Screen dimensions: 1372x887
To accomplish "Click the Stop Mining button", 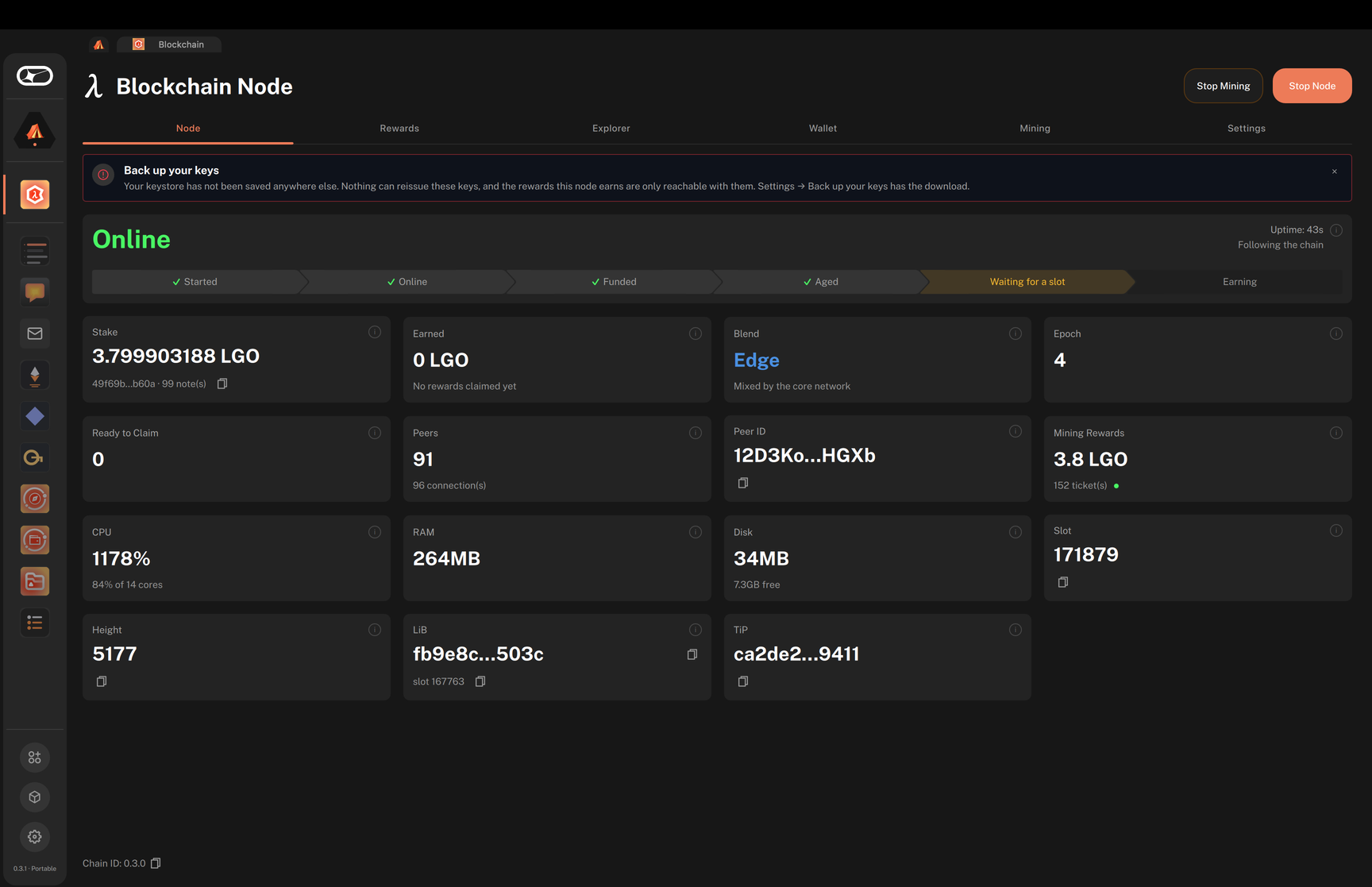I will [1224, 86].
